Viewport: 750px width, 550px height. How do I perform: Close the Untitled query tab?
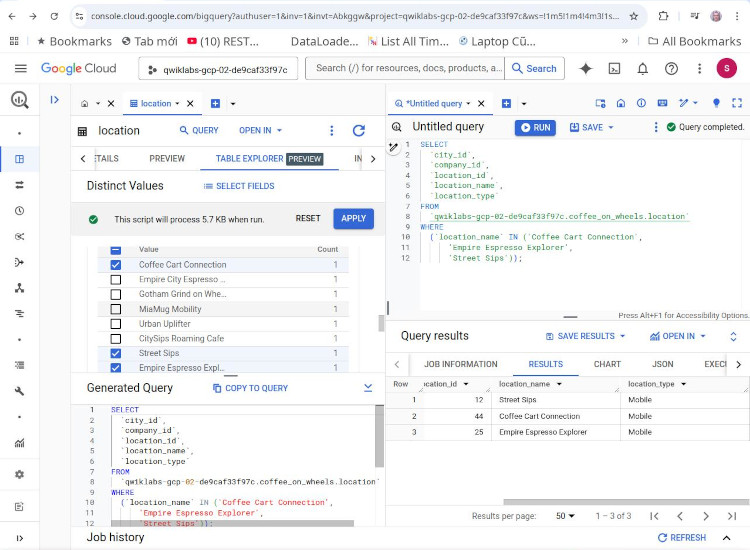[481, 103]
